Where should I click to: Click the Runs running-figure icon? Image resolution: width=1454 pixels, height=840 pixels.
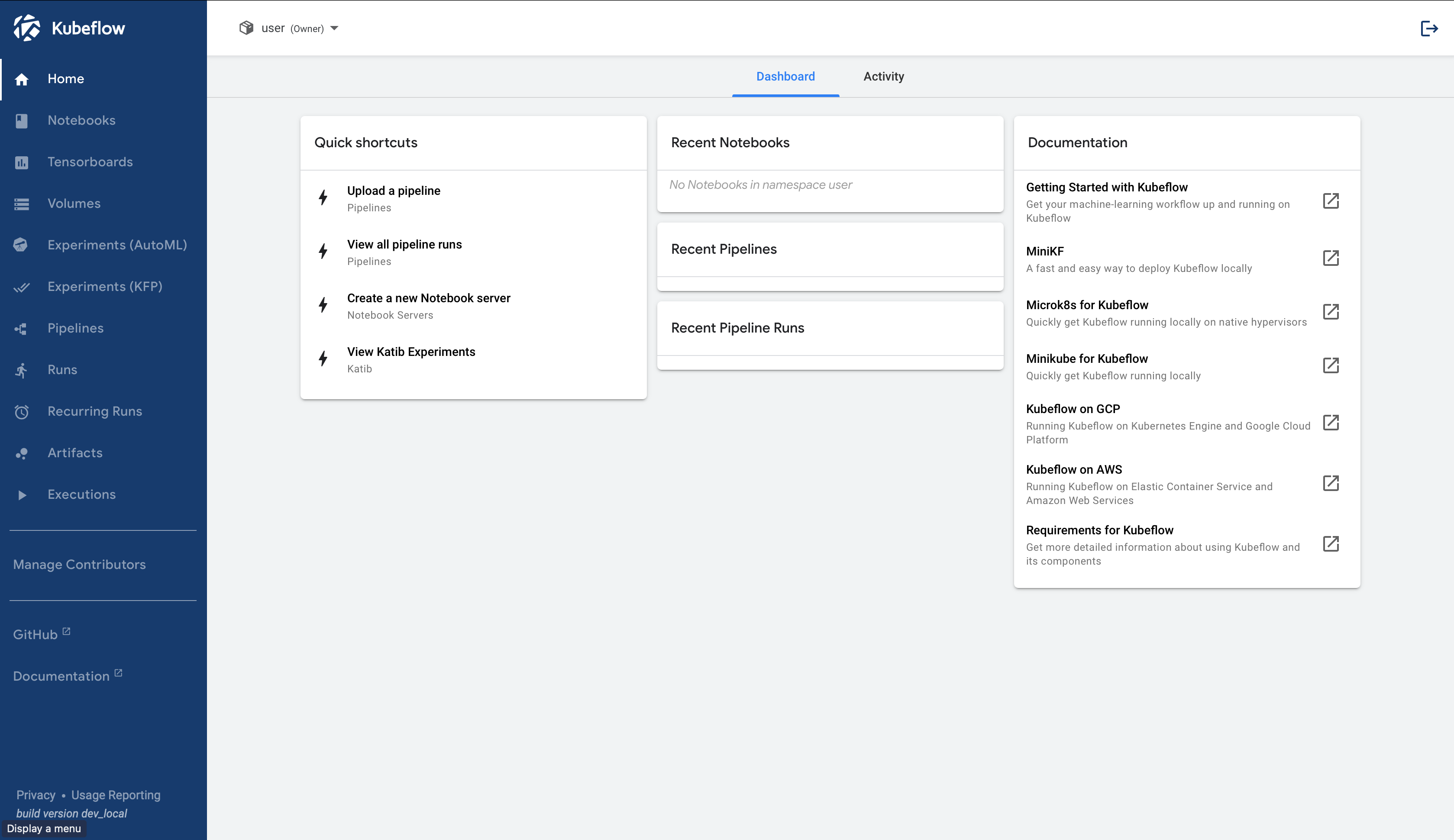coord(21,369)
